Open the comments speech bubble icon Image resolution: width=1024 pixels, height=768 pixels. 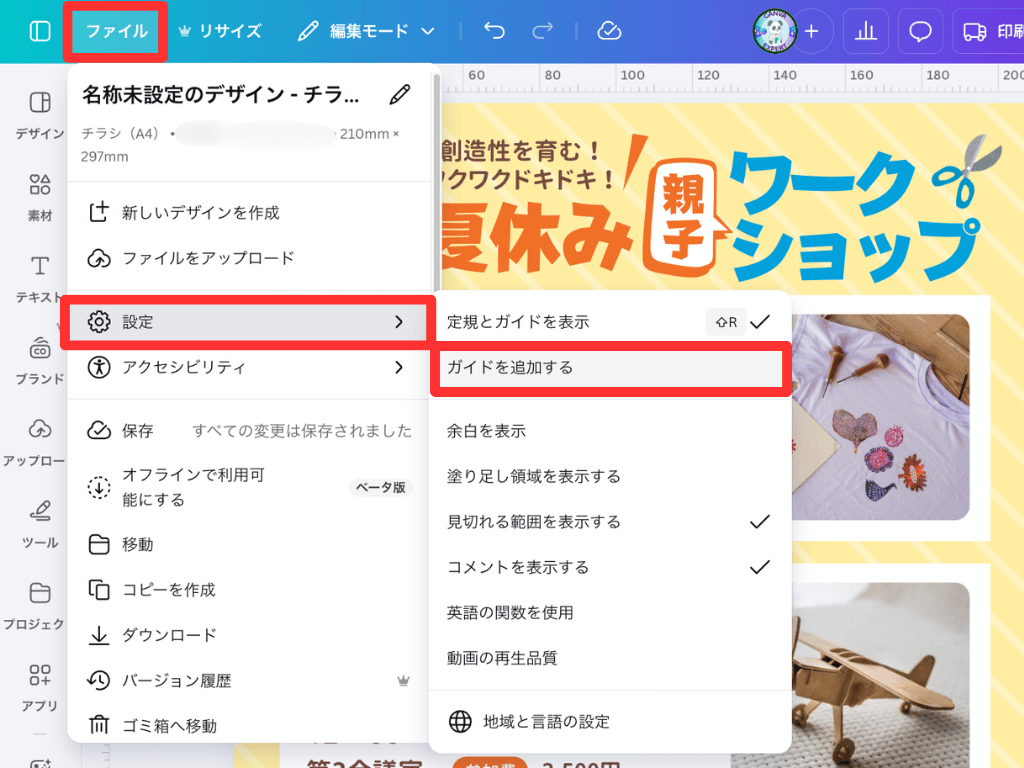(920, 32)
